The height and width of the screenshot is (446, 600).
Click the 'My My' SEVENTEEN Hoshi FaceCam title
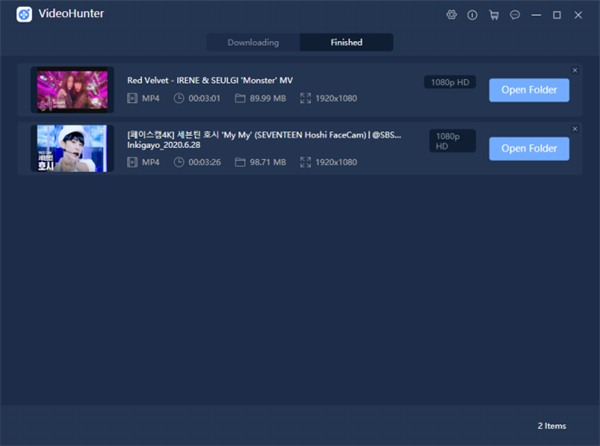click(264, 140)
